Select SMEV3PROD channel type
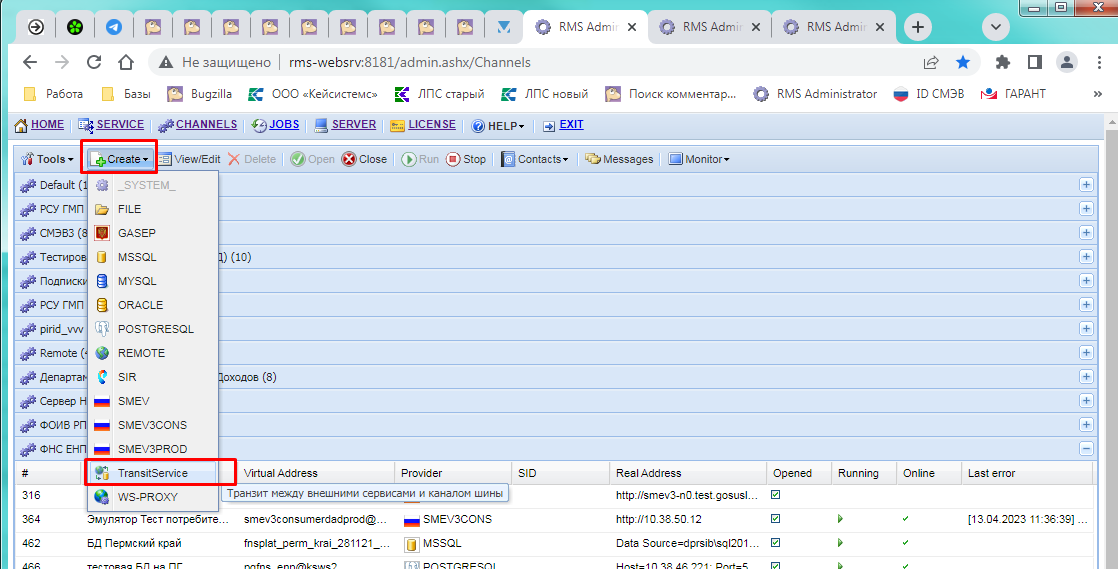Screen dimensions: 1118x569 click(x=153, y=449)
